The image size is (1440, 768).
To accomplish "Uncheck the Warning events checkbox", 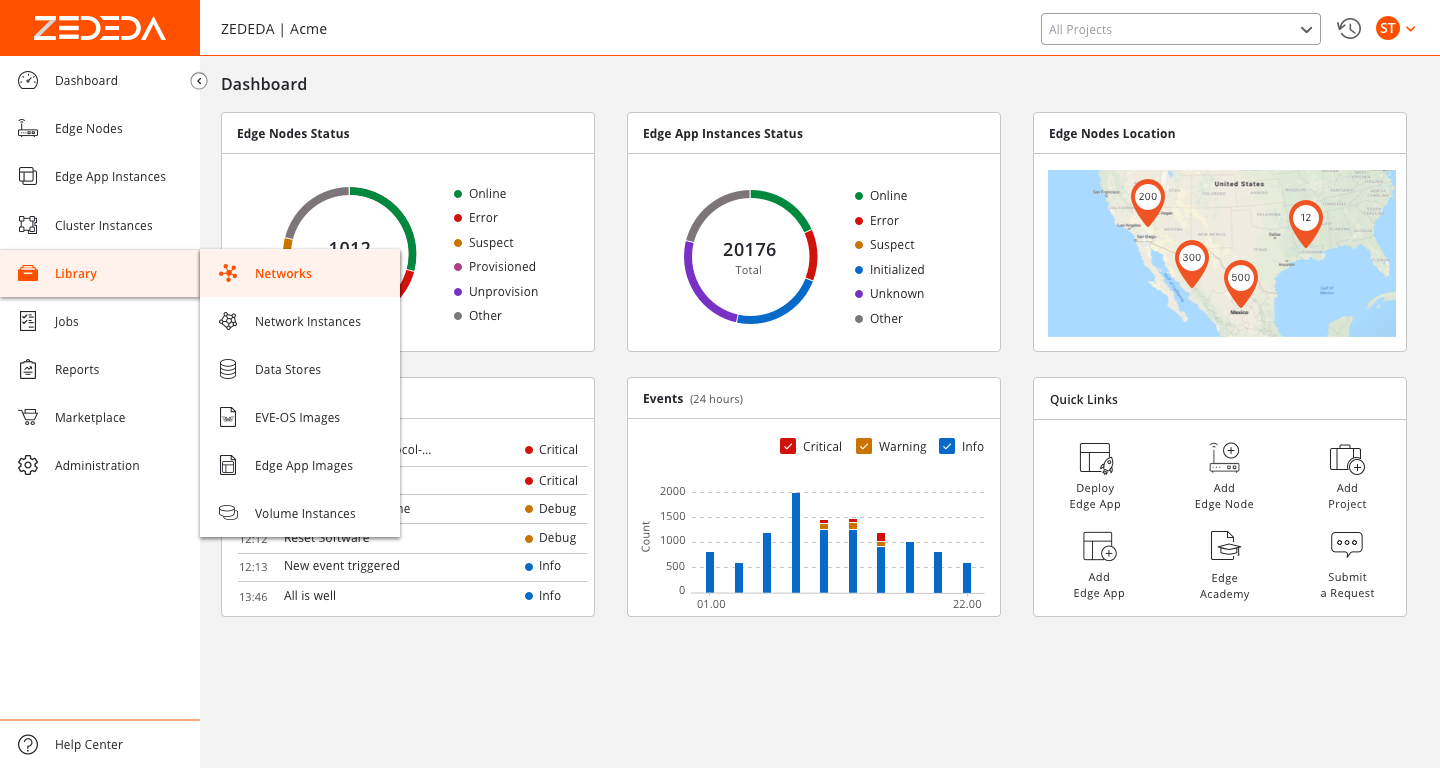I will (864, 446).
